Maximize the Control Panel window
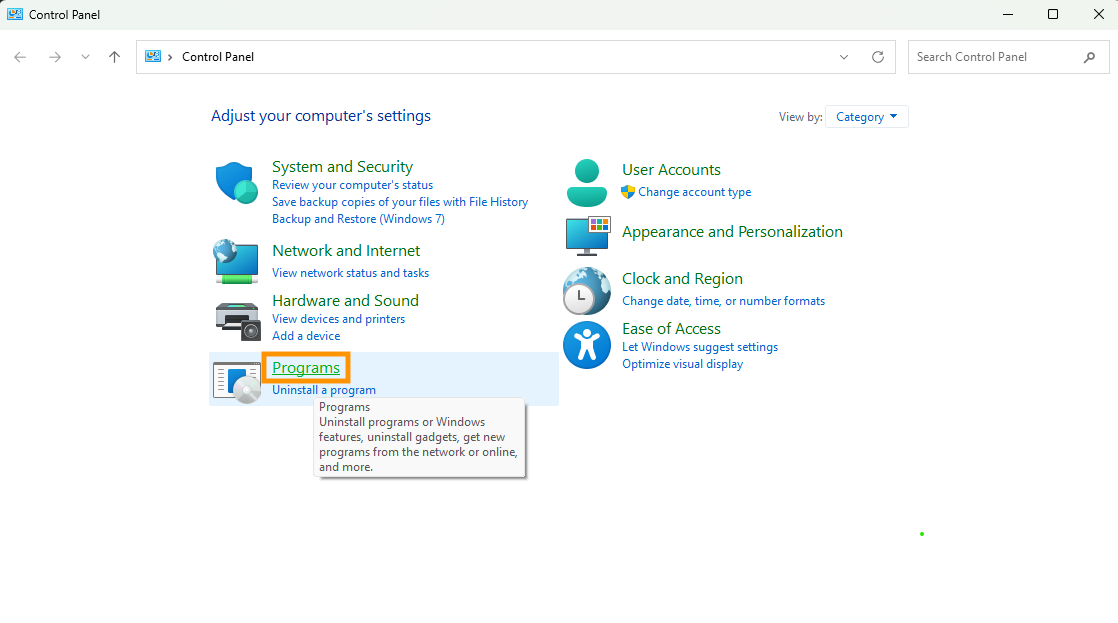The image size is (1118, 623). coord(1052,14)
